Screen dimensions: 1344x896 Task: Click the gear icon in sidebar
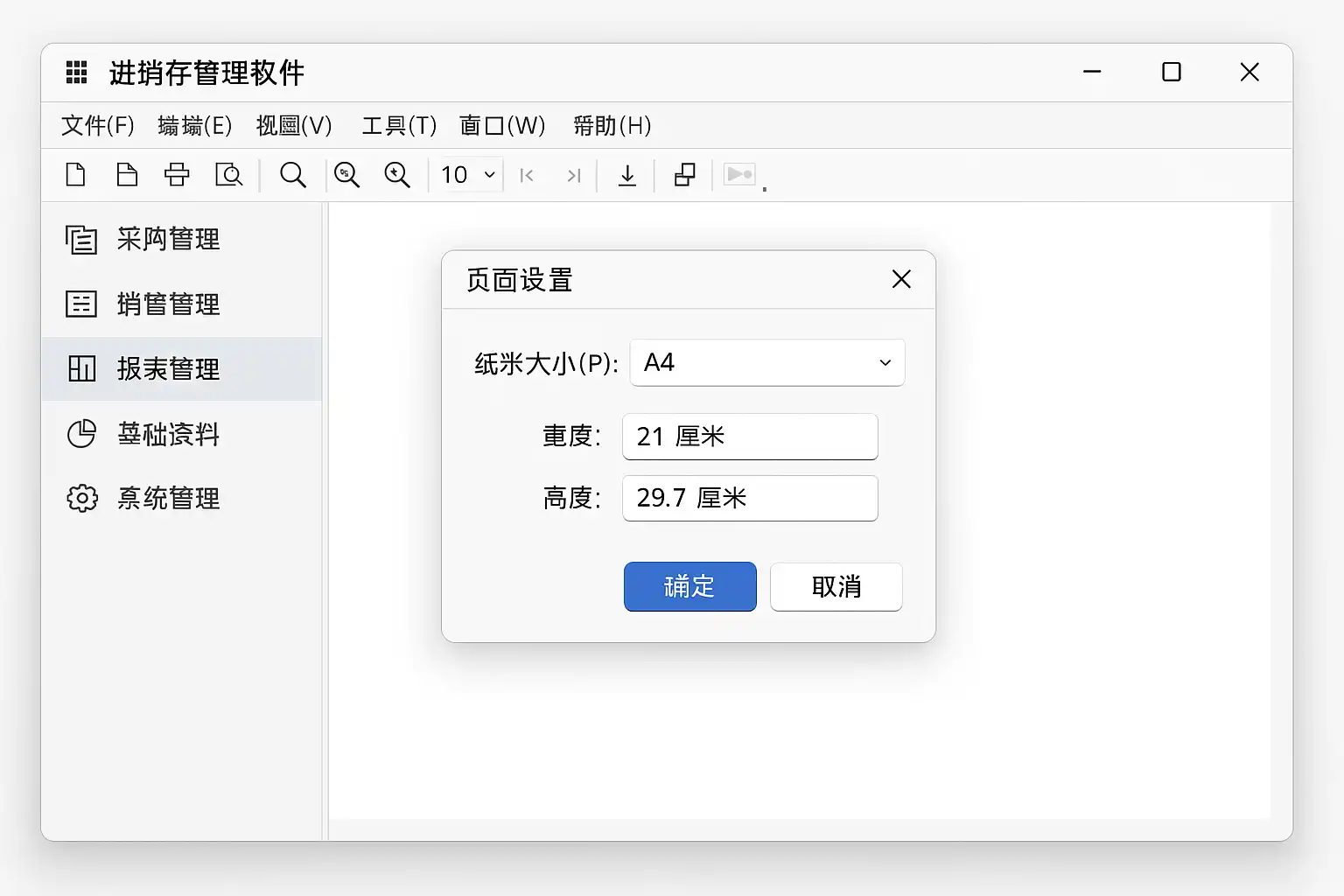click(x=81, y=498)
